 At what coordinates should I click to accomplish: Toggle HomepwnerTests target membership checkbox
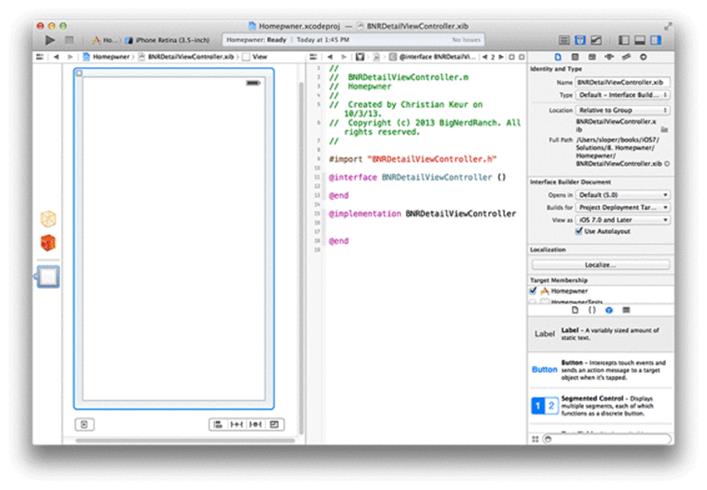[533, 301]
